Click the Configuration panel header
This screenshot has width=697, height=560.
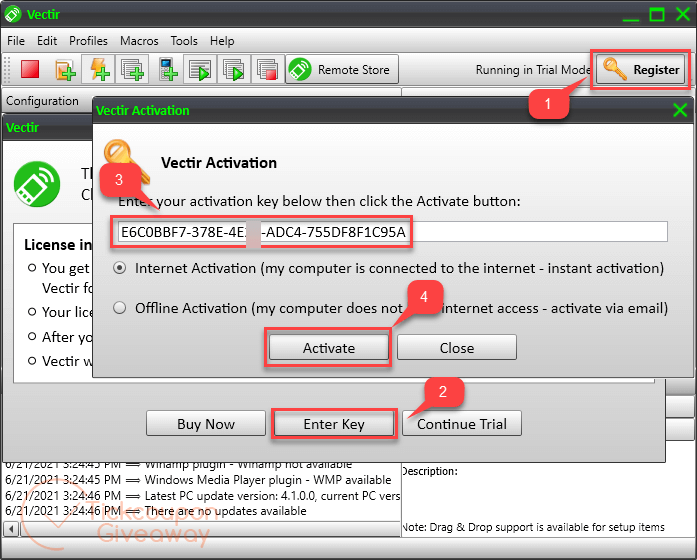point(43,101)
